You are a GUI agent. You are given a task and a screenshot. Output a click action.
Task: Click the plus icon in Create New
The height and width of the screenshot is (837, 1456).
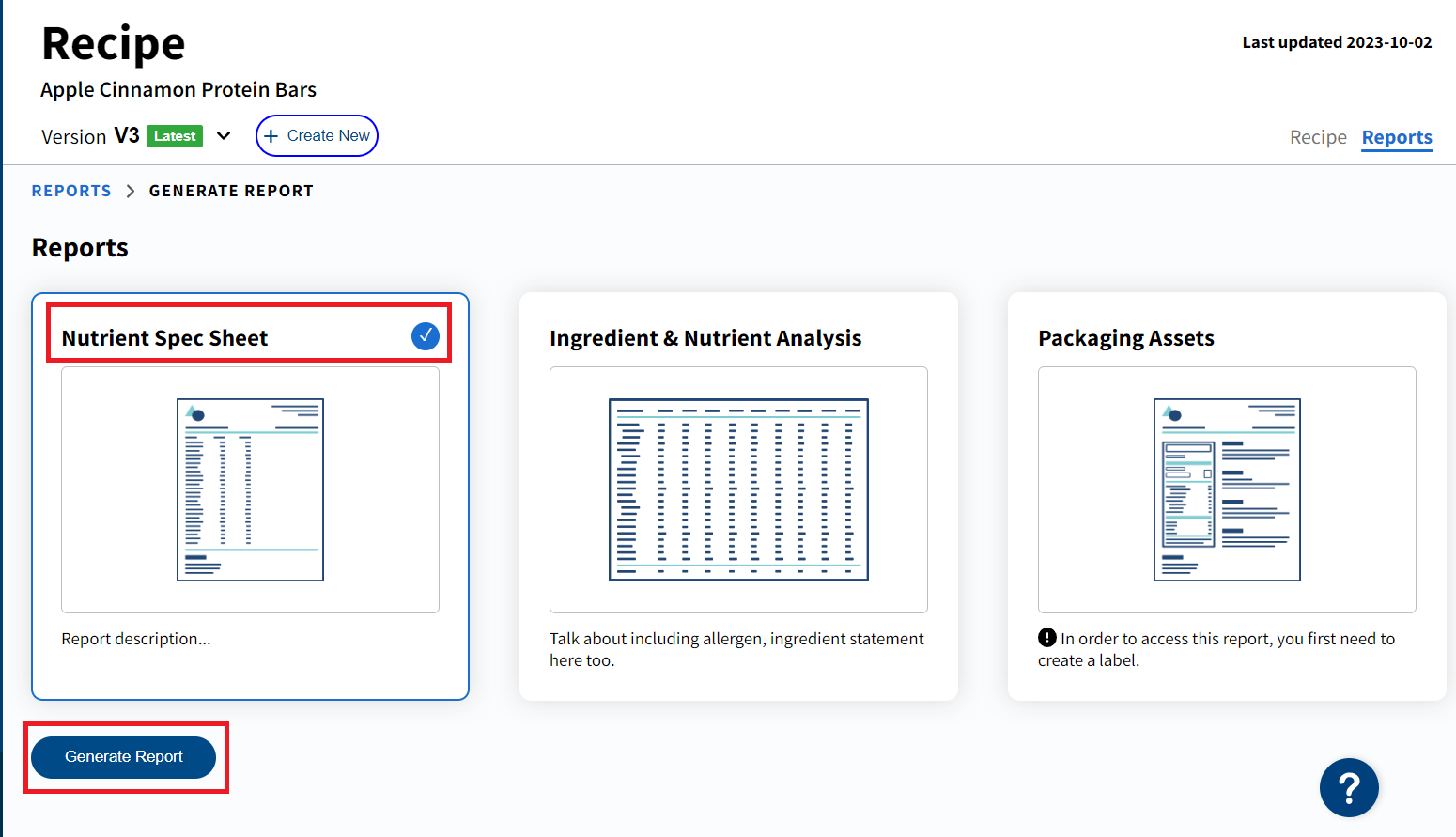pos(271,135)
